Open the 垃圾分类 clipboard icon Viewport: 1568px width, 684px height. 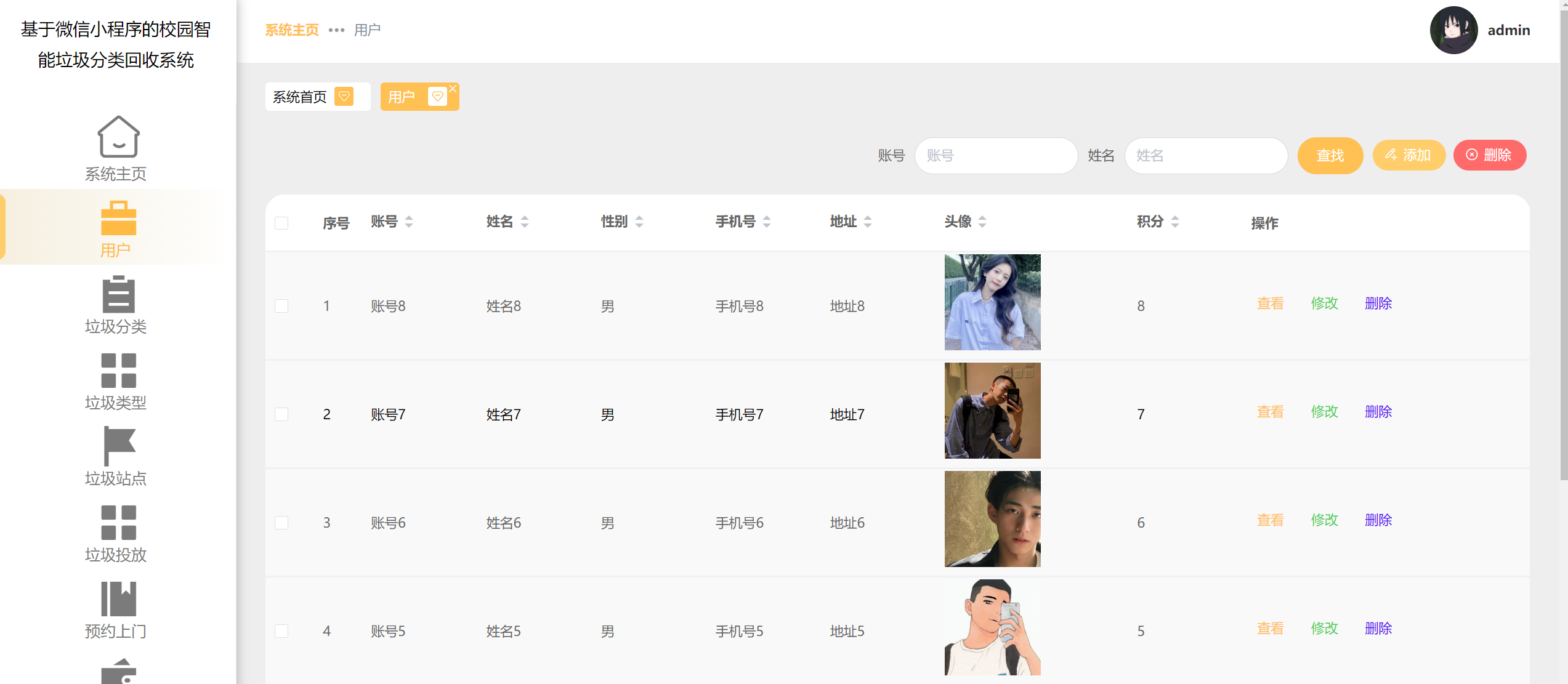point(118,294)
